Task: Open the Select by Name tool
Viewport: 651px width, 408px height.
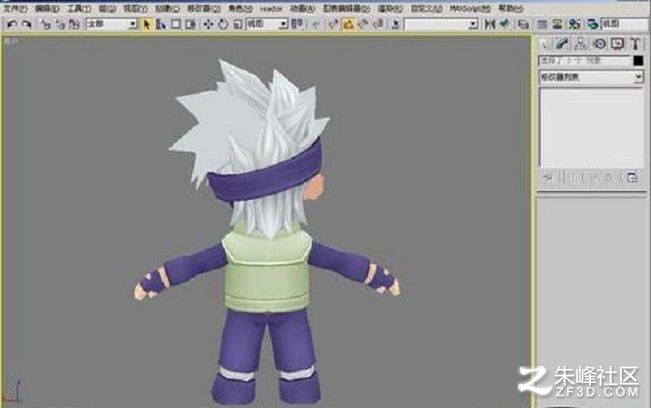Action: pyautogui.click(x=161, y=24)
